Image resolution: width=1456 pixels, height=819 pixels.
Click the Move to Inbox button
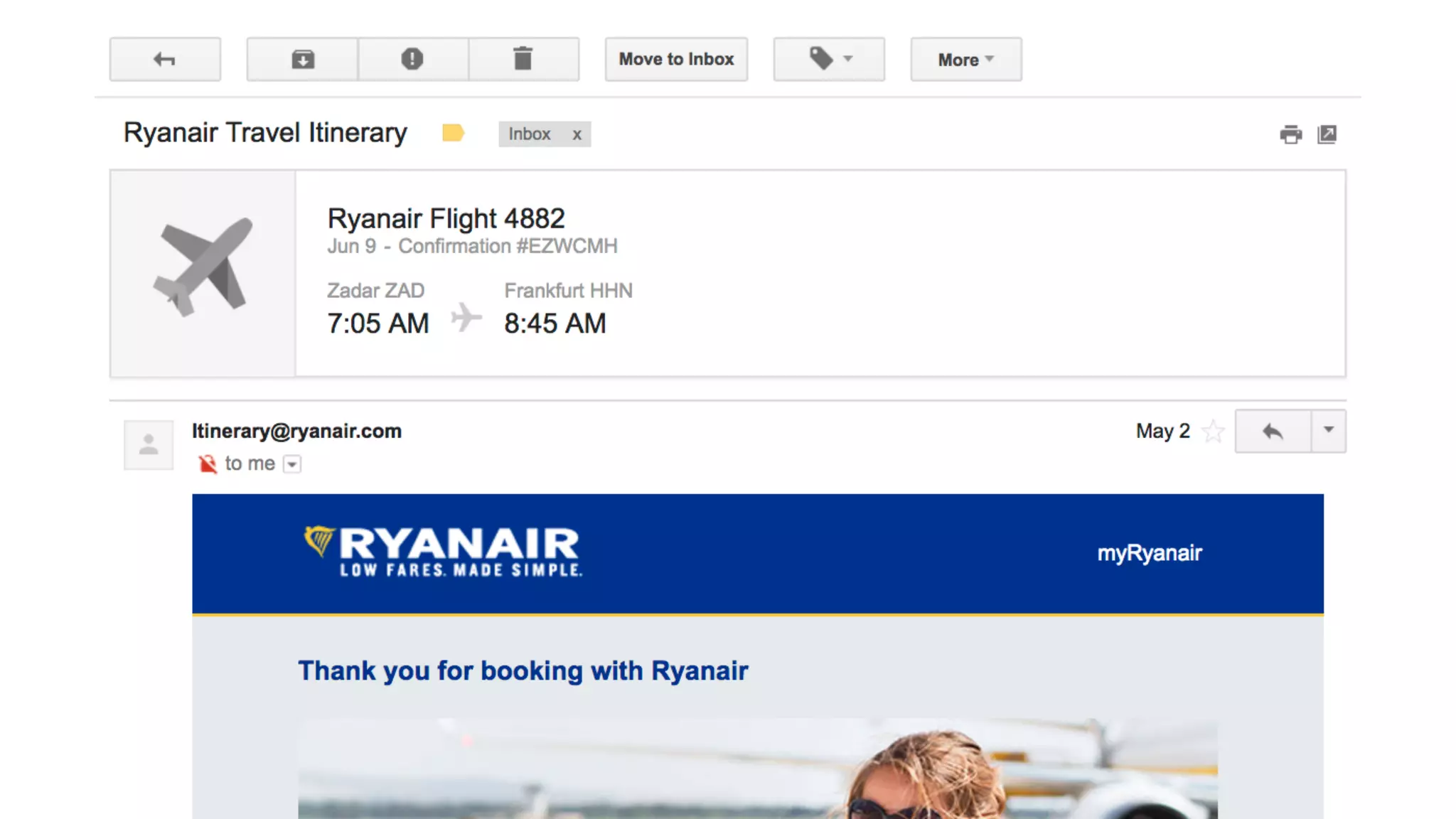pyautogui.click(x=676, y=59)
